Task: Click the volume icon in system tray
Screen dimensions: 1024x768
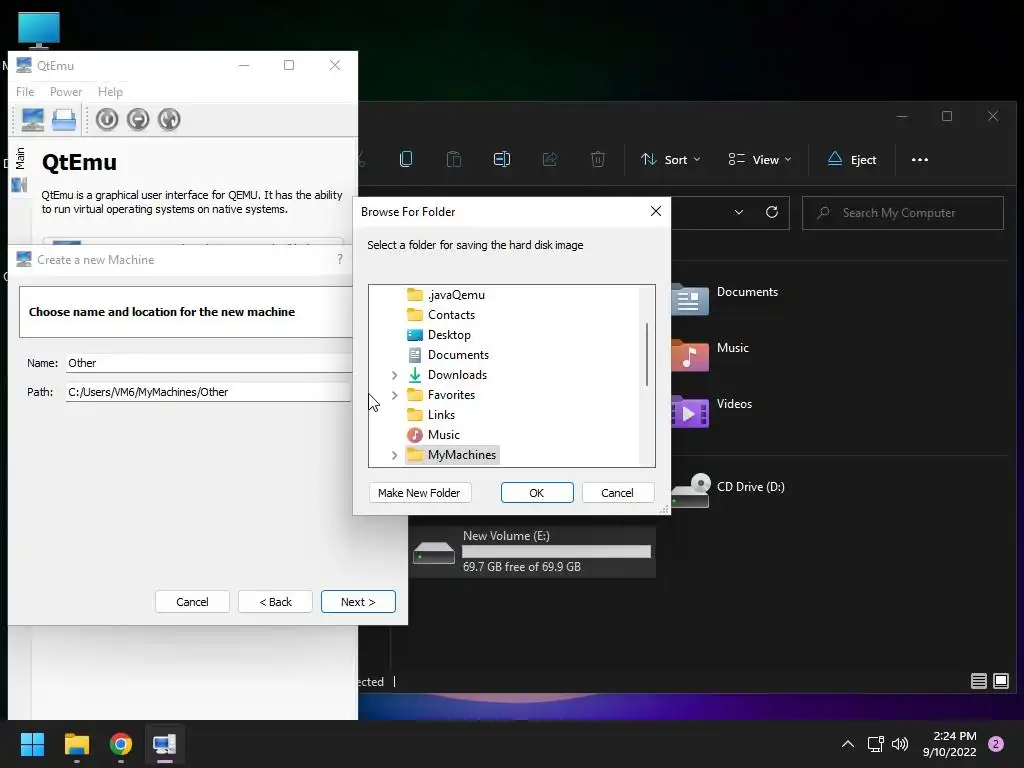Action: tap(900, 744)
